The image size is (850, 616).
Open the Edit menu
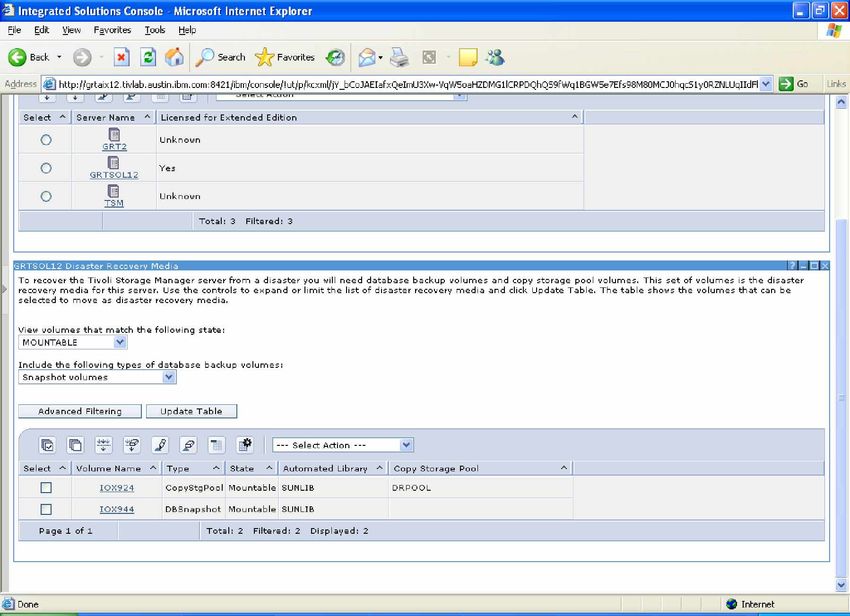pos(41,30)
